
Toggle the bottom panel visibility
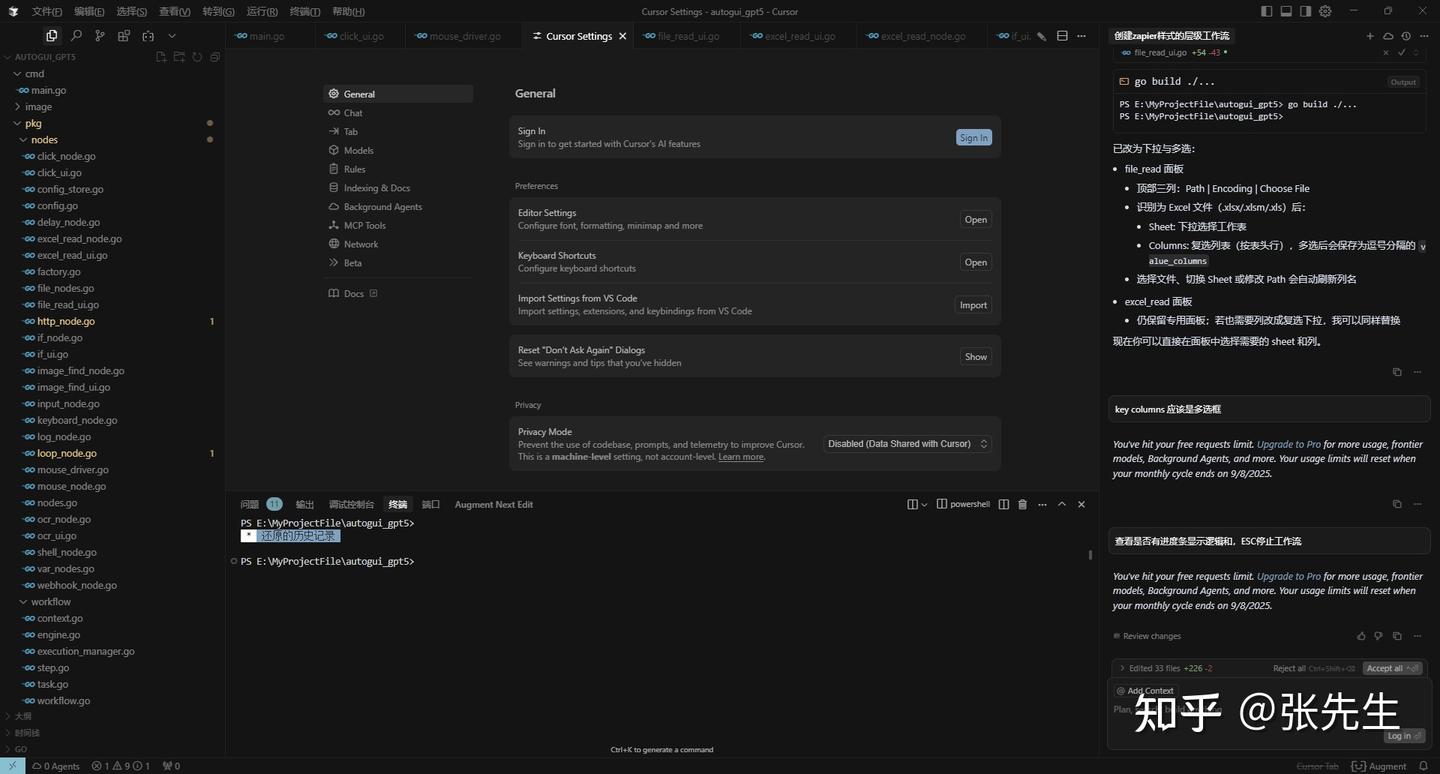click(1286, 10)
